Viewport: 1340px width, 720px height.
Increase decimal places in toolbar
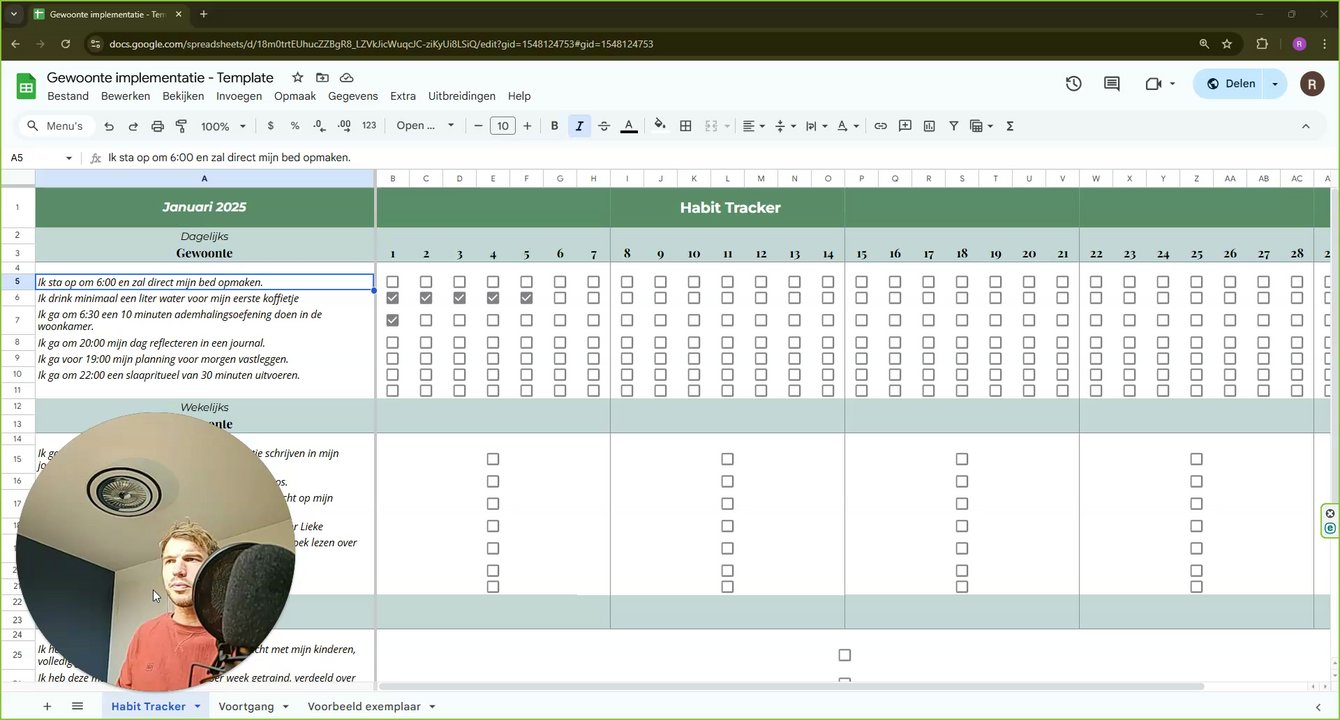344,126
